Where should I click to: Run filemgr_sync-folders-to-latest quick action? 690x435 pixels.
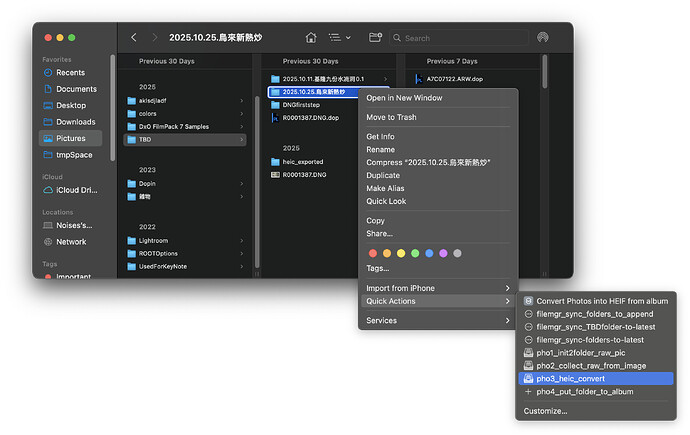pos(596,340)
